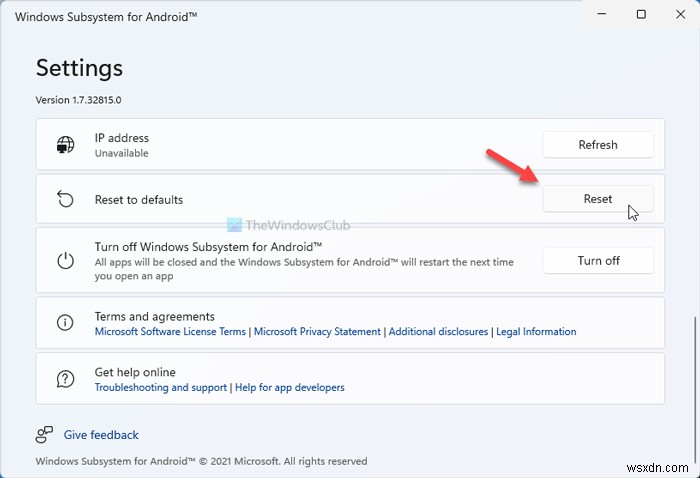Open the Legal Information link
This screenshot has width=700, height=478.
[536, 332]
